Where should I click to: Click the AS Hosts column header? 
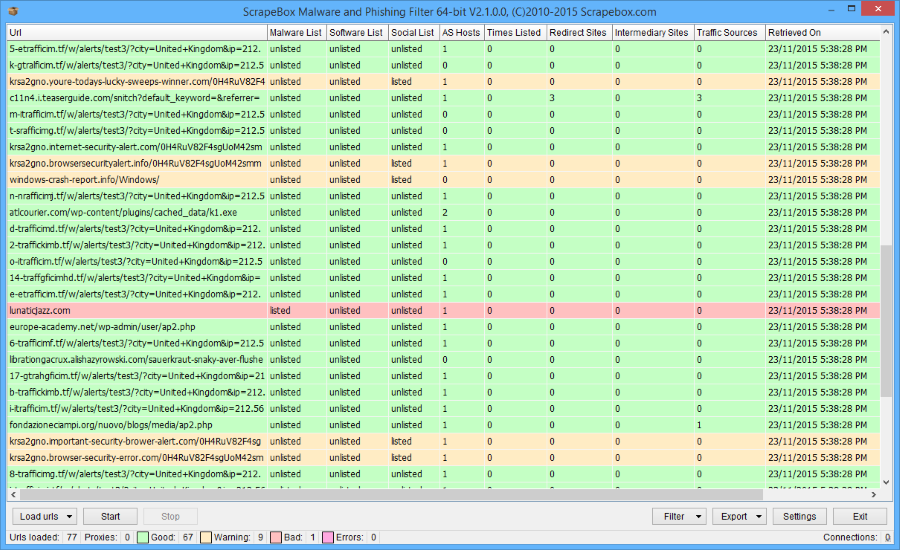[461, 33]
